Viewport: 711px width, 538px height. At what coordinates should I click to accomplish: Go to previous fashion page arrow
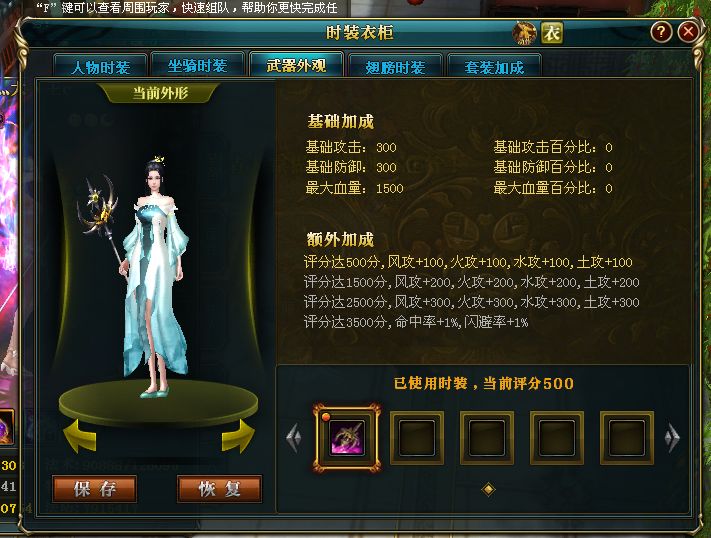[294, 438]
